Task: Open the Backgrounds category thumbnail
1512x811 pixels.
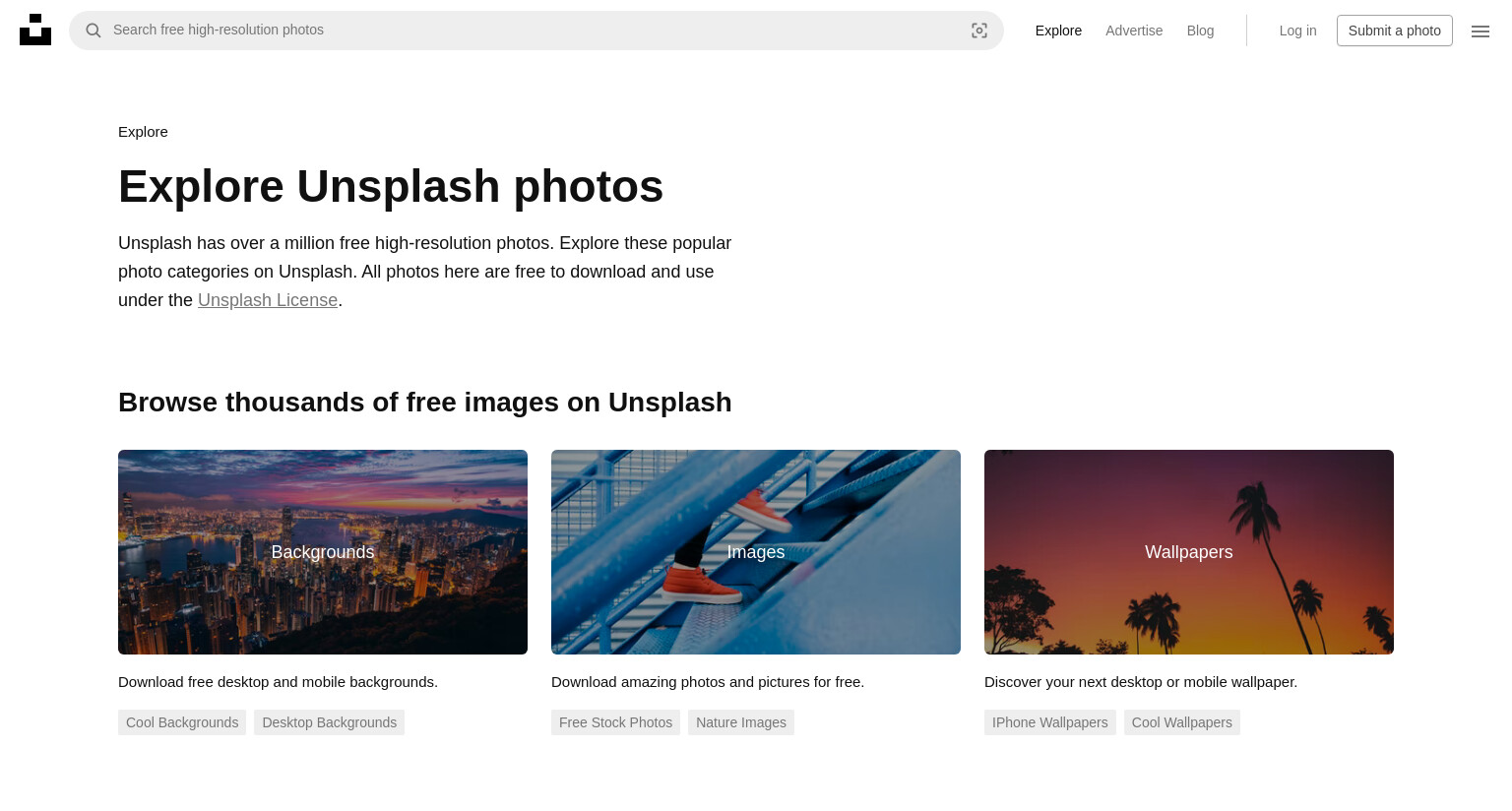Action: [323, 552]
